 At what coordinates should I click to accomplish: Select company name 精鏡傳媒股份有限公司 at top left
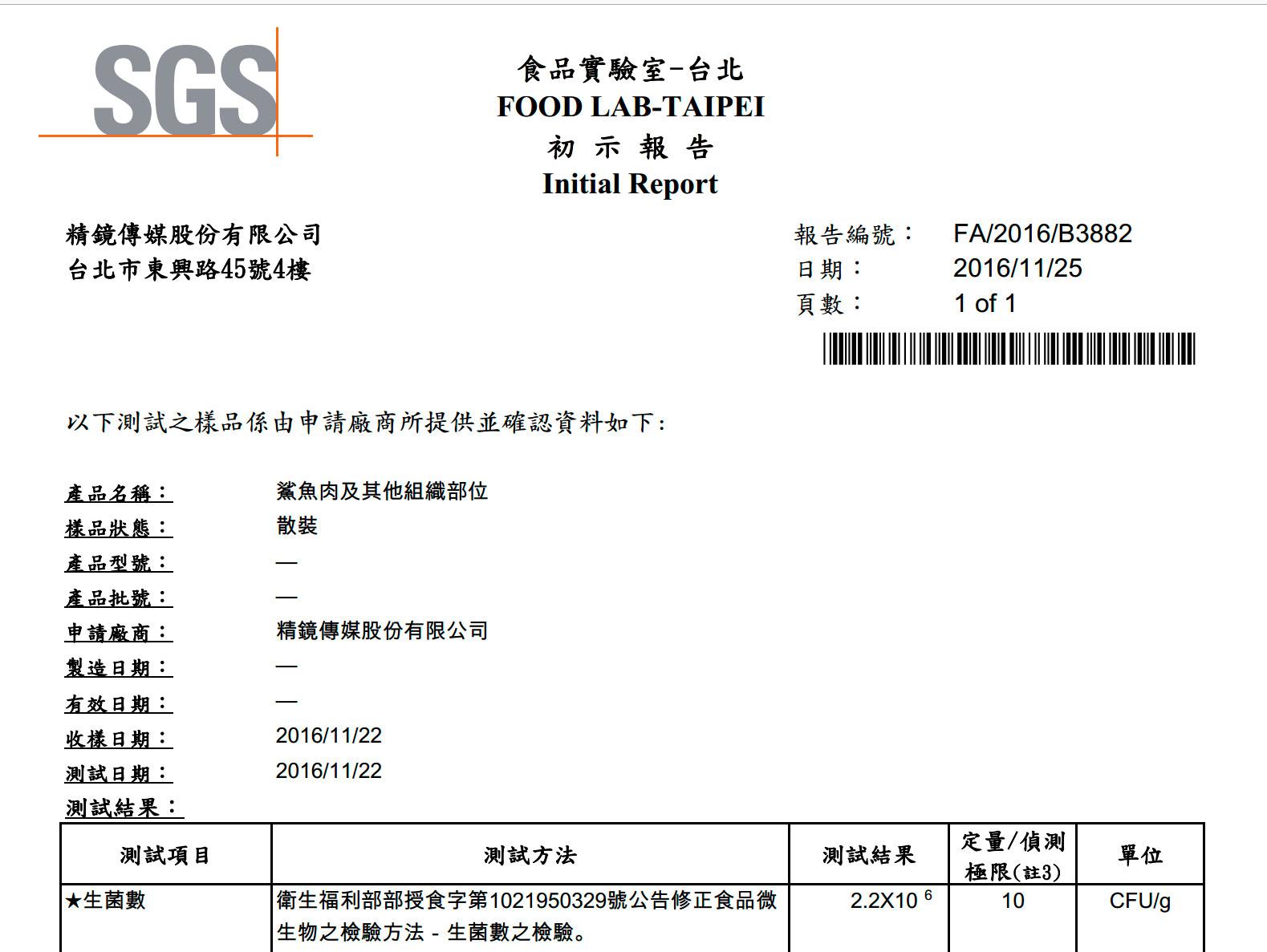193,235
